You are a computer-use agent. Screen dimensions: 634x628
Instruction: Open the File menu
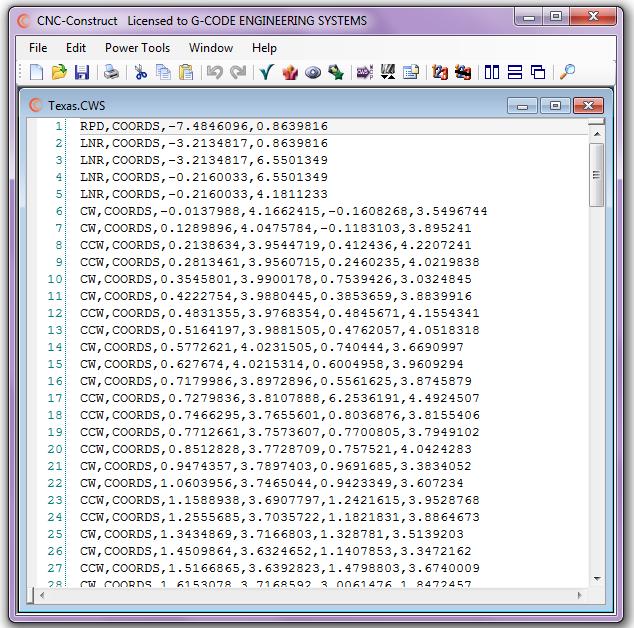(x=38, y=48)
